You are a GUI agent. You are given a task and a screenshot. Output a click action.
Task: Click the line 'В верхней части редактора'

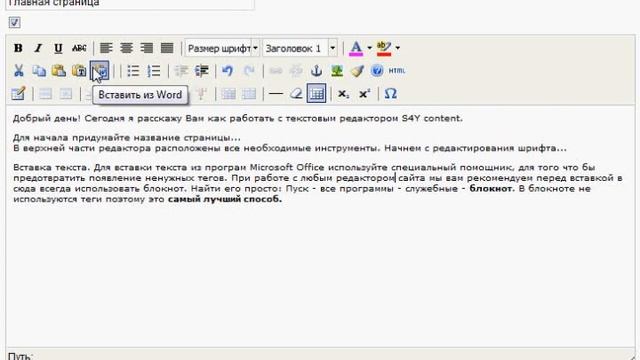click(x=289, y=148)
